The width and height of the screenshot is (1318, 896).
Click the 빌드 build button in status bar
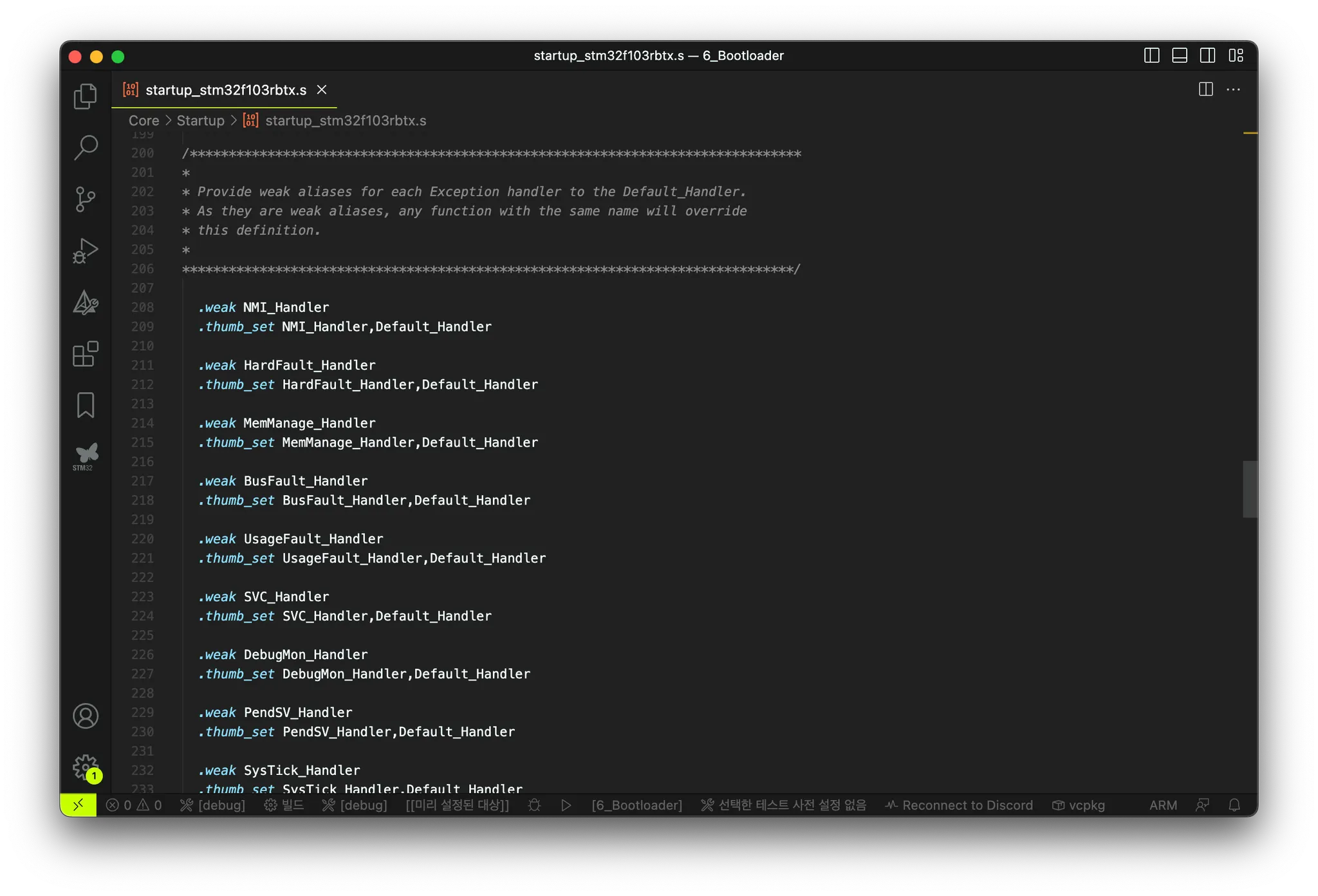(x=284, y=805)
